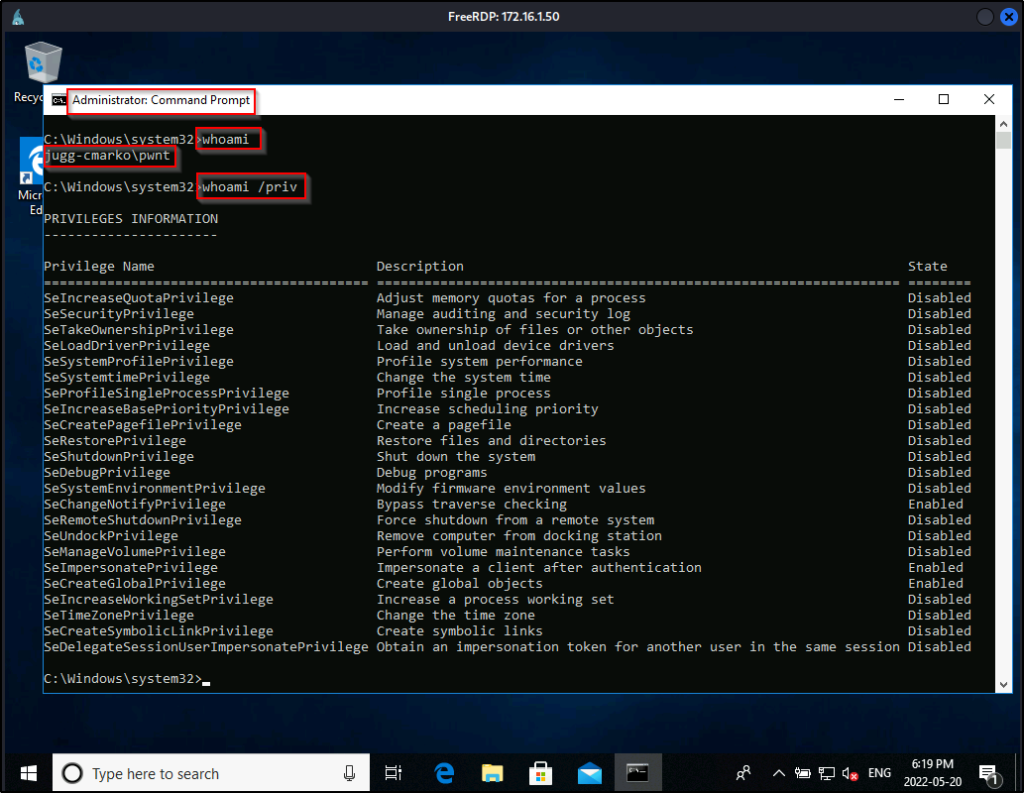Click the Command Prompt vertical scrollbar down arrow

(1004, 683)
